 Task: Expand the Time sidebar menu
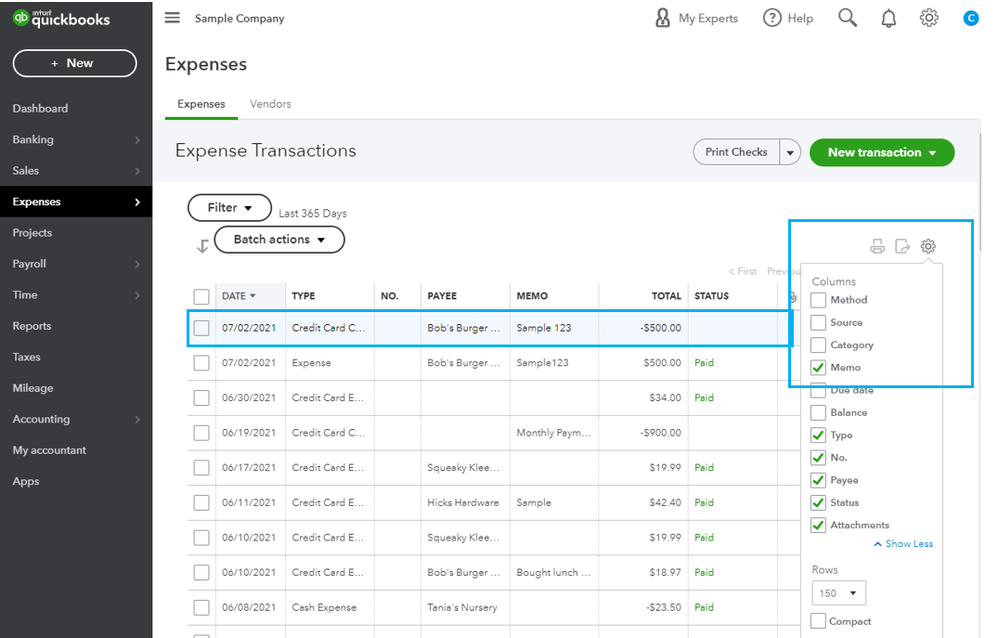[x=76, y=295]
